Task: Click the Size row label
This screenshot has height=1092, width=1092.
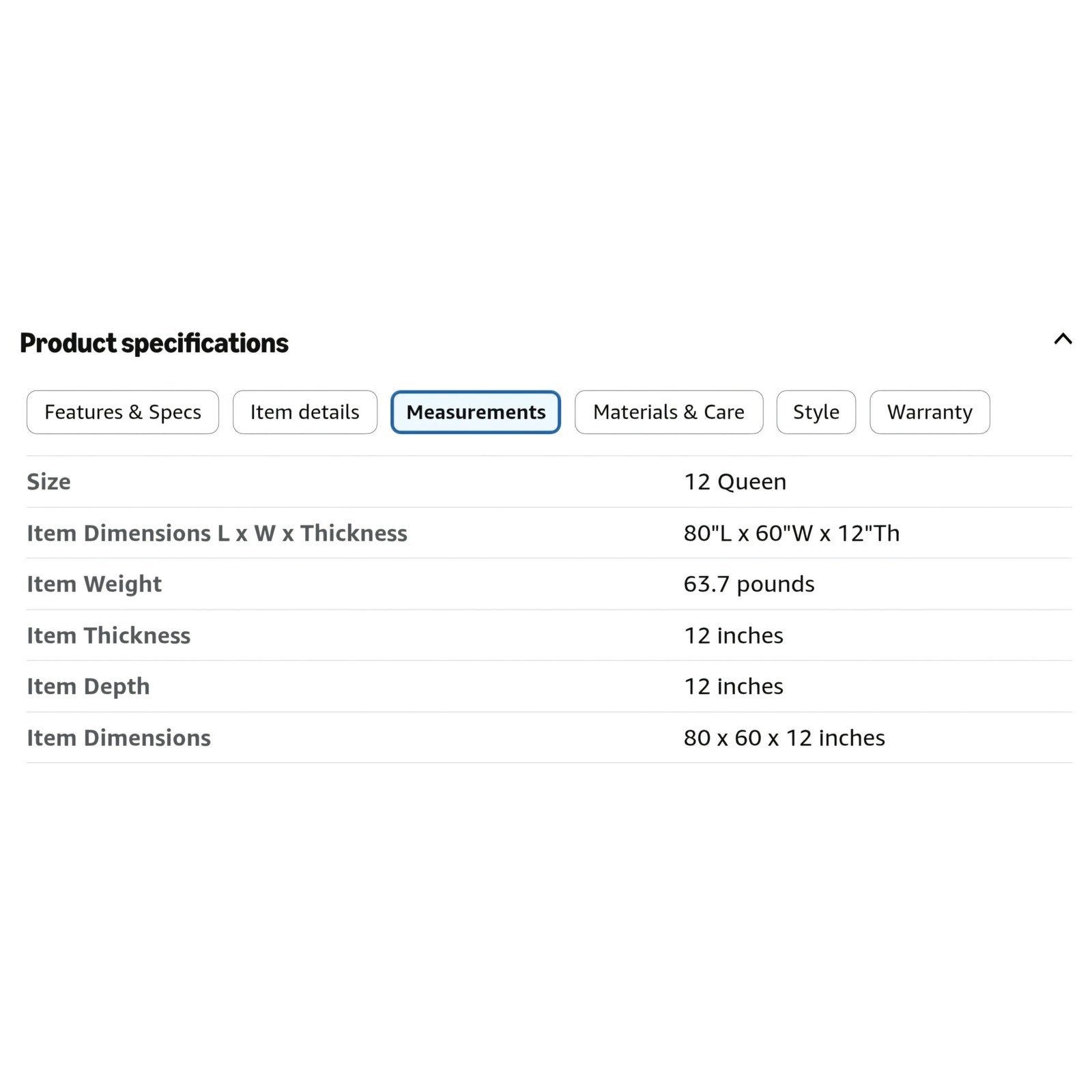Action: coord(48,482)
